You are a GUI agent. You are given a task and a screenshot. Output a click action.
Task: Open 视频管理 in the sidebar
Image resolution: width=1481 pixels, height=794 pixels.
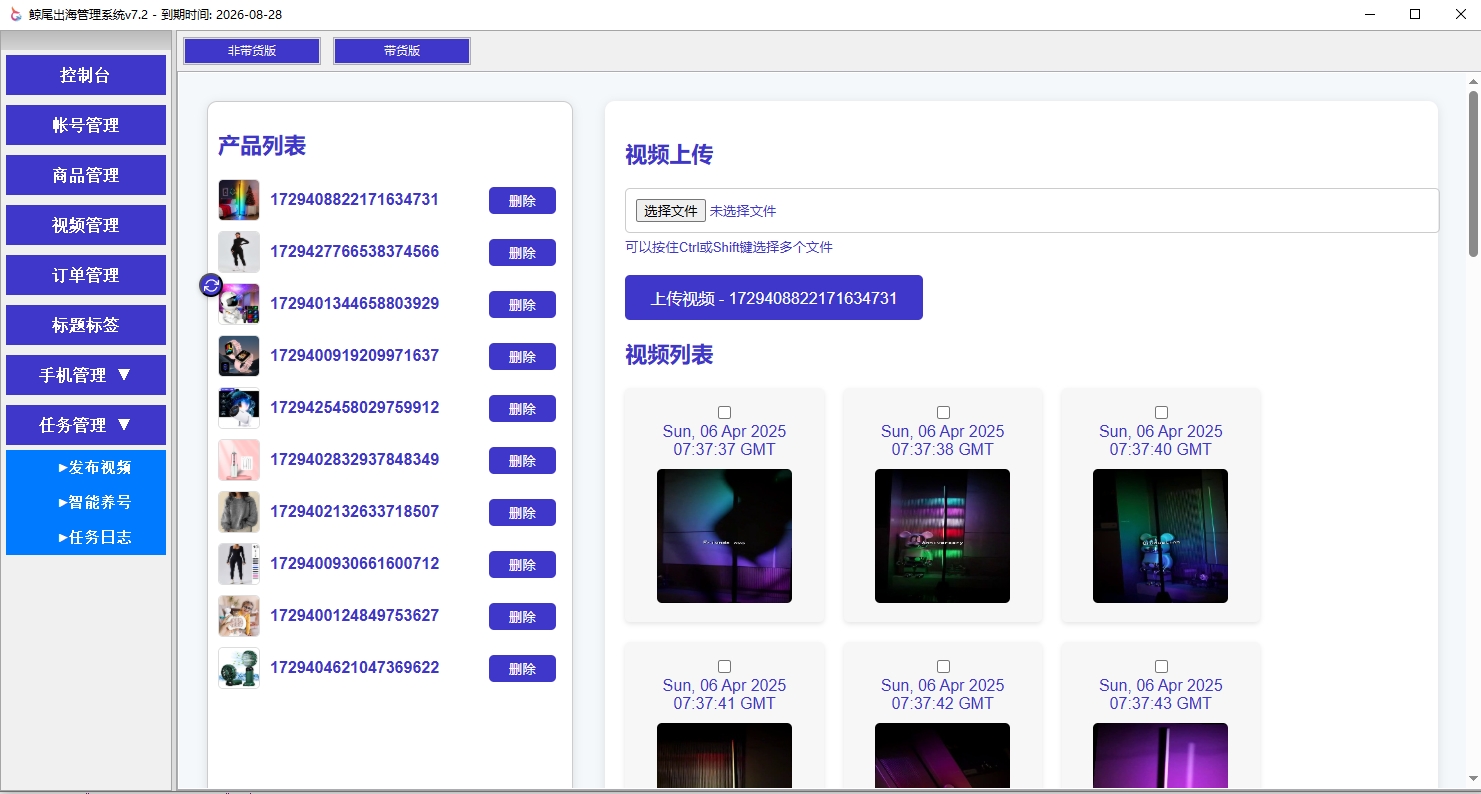pyautogui.click(x=86, y=225)
